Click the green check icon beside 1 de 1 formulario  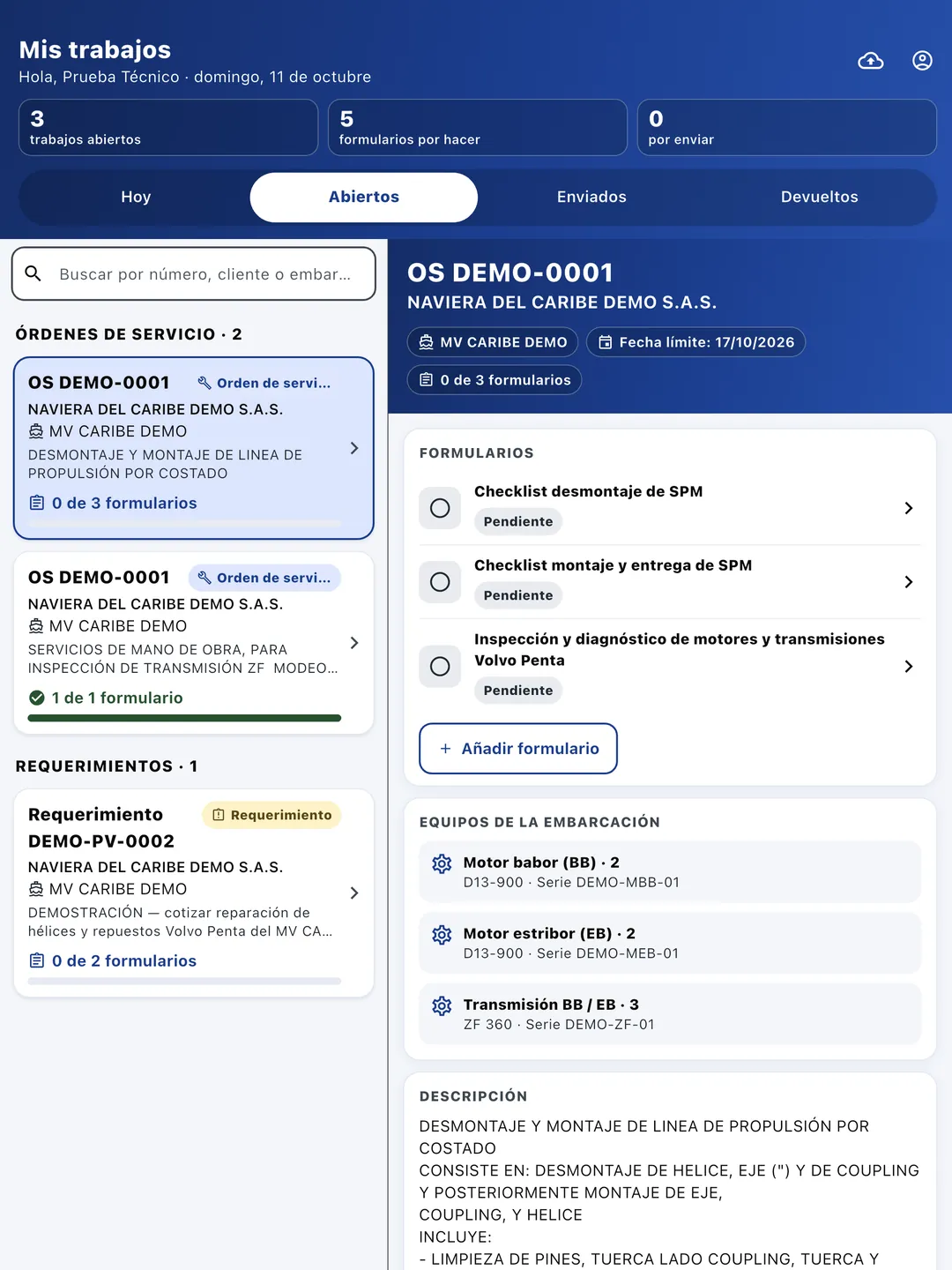click(x=37, y=698)
